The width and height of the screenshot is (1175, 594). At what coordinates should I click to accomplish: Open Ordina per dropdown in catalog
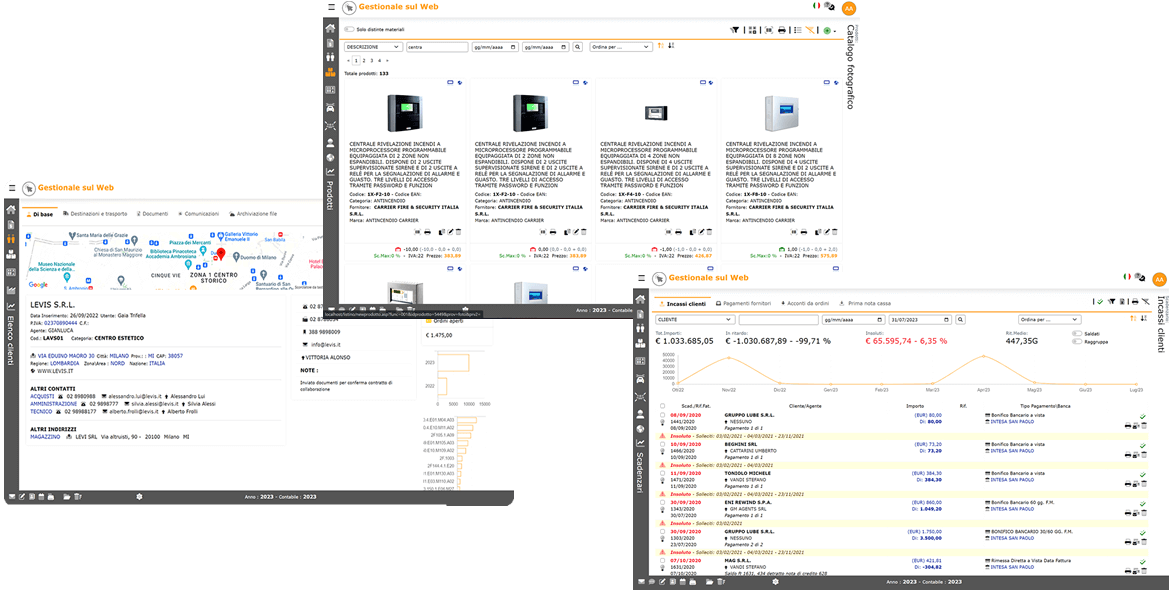[621, 46]
